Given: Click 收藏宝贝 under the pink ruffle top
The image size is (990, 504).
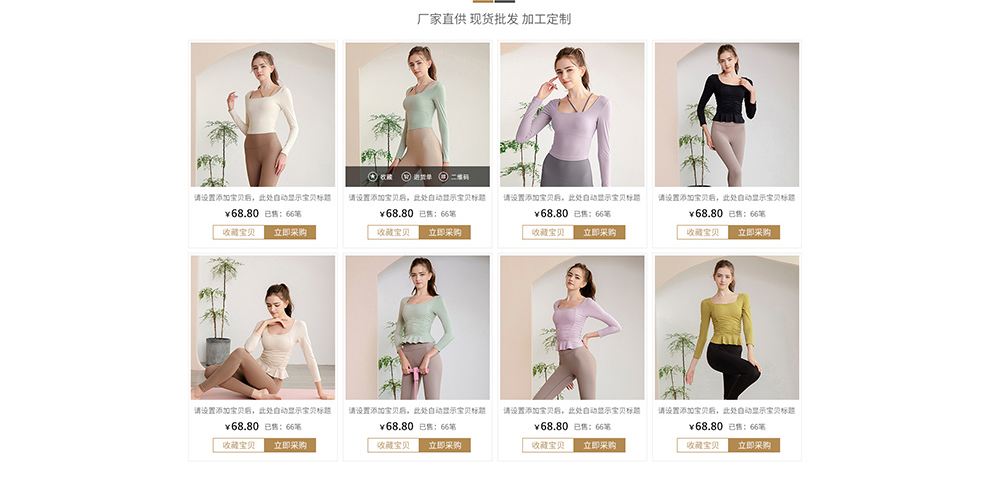Looking at the screenshot, I should [548, 445].
